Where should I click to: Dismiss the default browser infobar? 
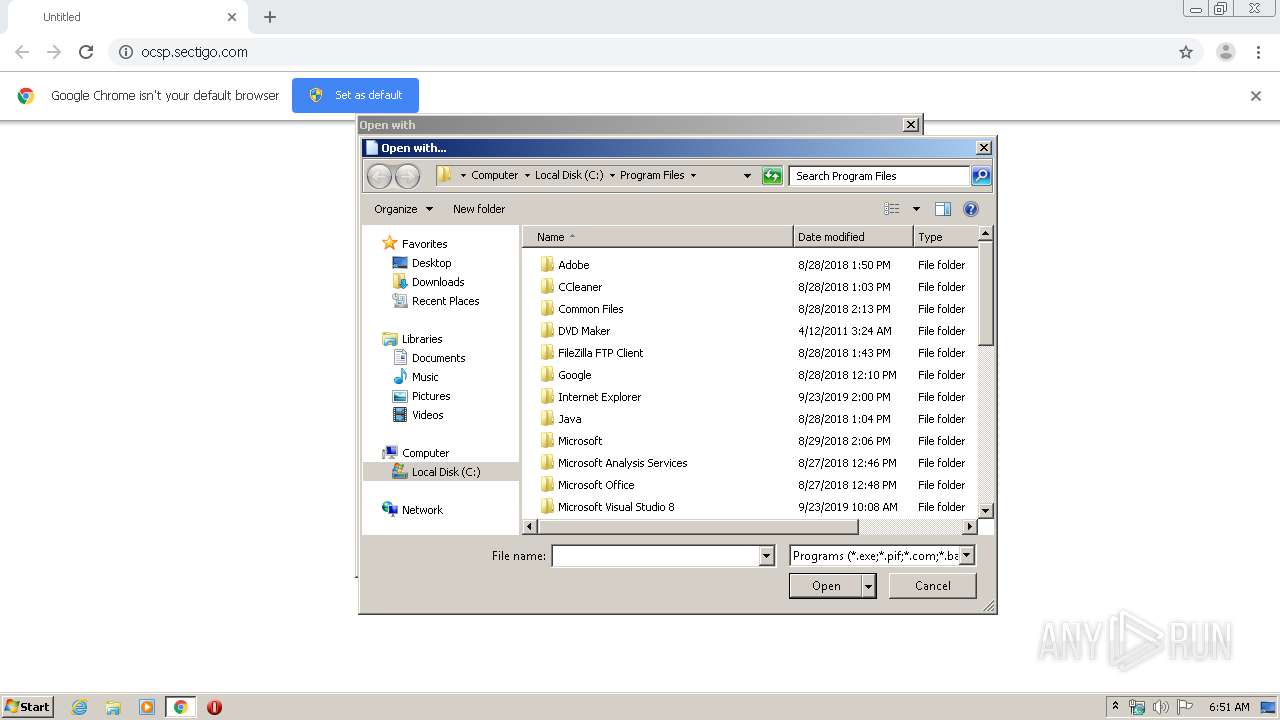[x=1256, y=96]
